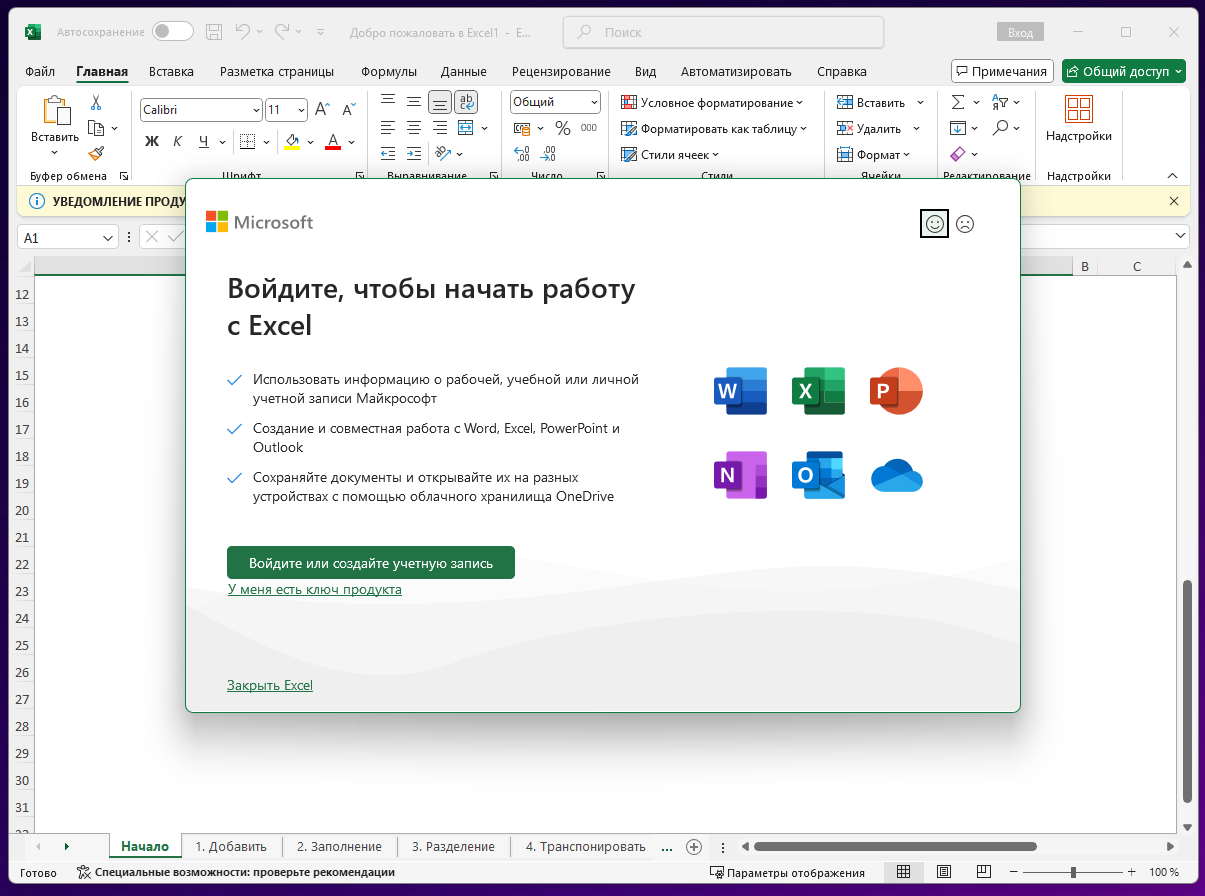Toggle align text left button
The image size is (1205, 896).
coord(388,128)
